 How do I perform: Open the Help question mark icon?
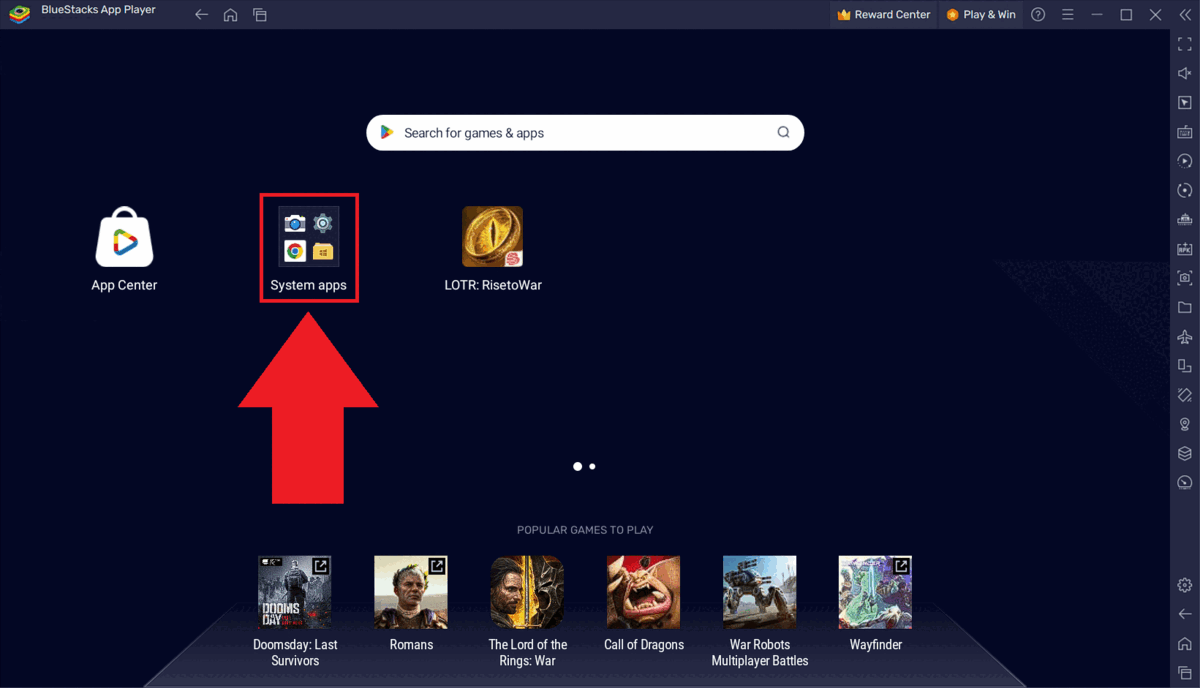1038,15
